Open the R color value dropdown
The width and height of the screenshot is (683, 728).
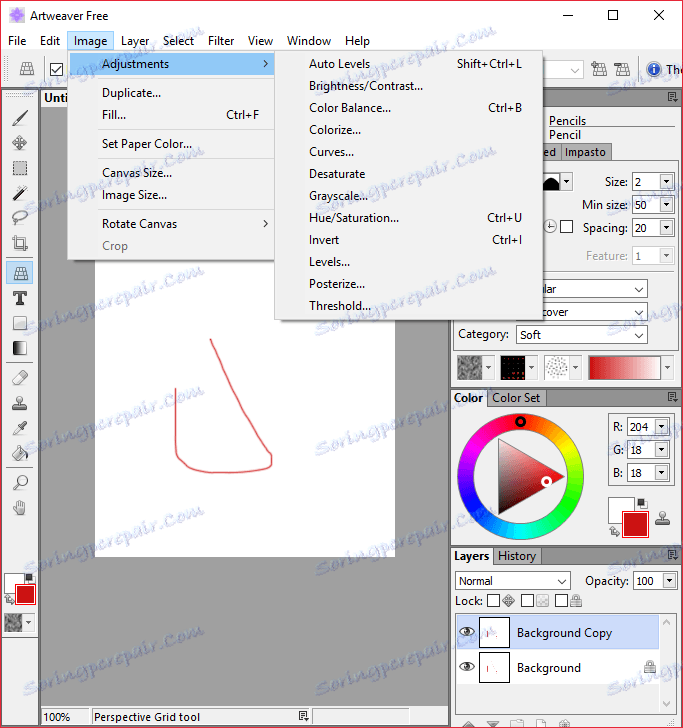coord(662,426)
